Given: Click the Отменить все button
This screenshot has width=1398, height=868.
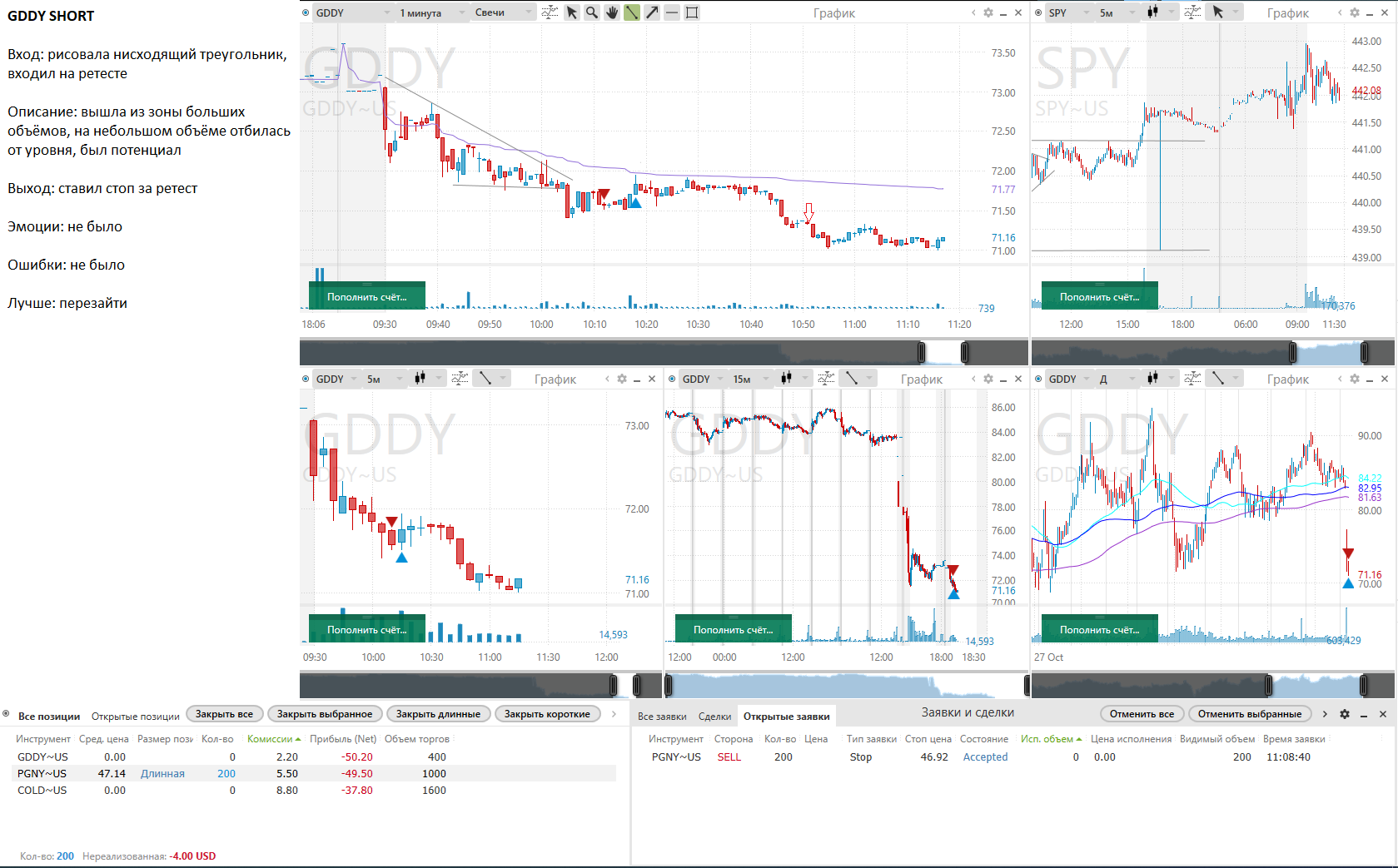Looking at the screenshot, I should pyautogui.click(x=1142, y=714).
